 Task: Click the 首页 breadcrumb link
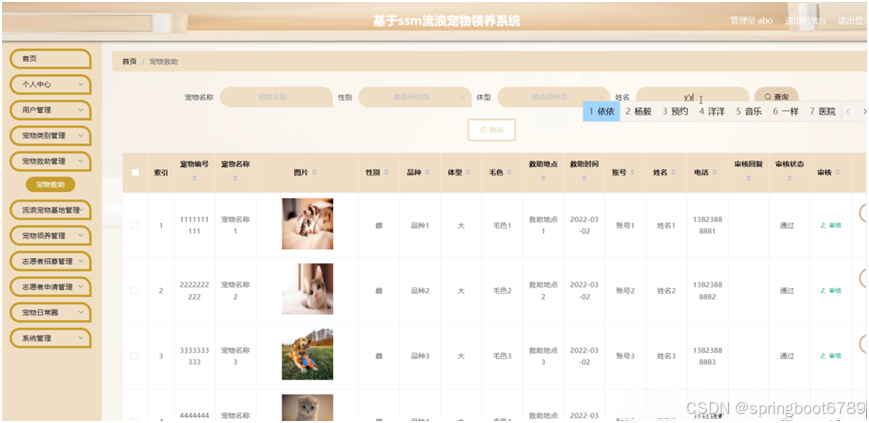tap(129, 62)
